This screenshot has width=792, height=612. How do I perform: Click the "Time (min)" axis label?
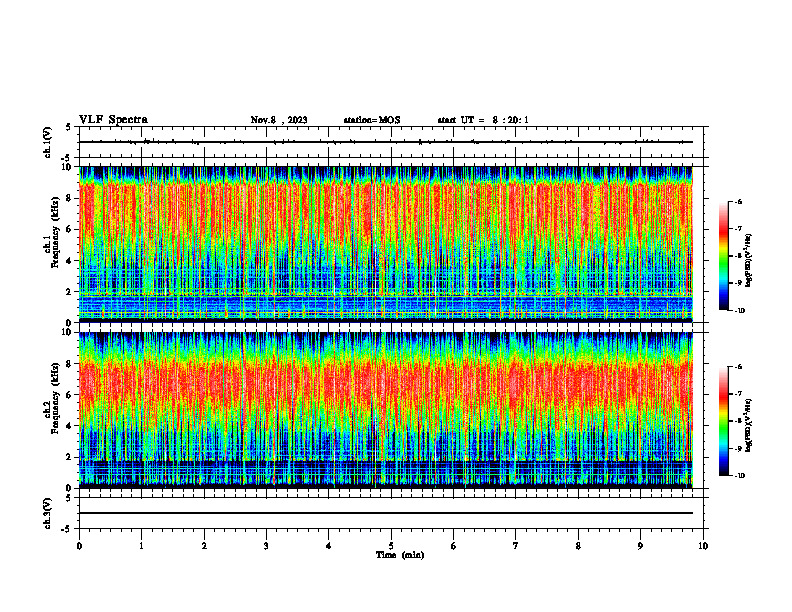(400, 555)
